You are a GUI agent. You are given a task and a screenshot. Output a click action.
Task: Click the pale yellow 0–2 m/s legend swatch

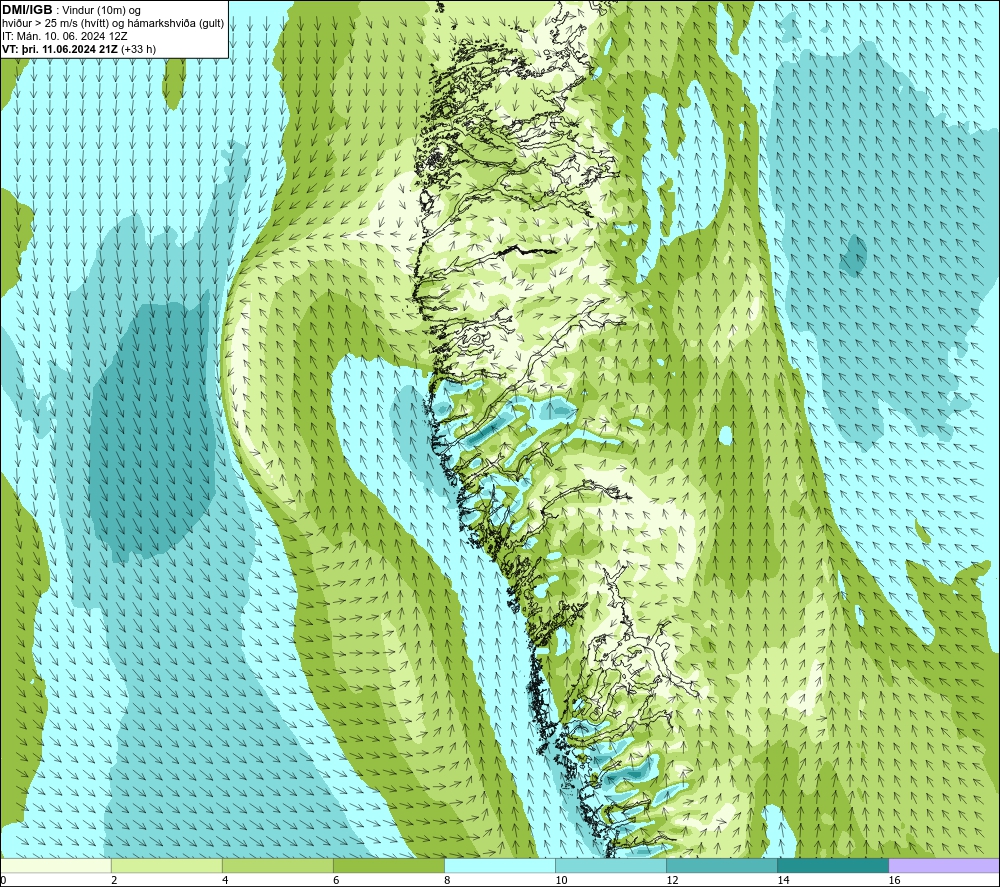pos(56,865)
